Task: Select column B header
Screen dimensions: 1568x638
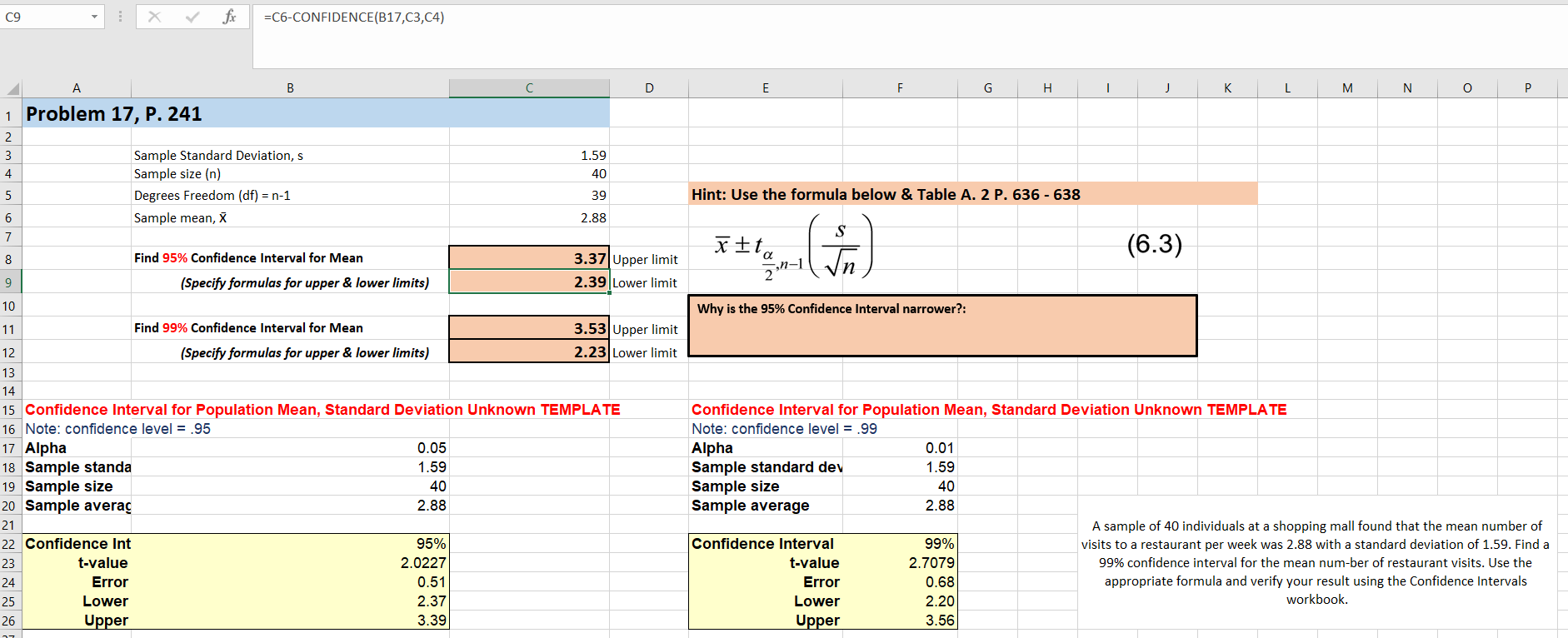Action: click(290, 88)
